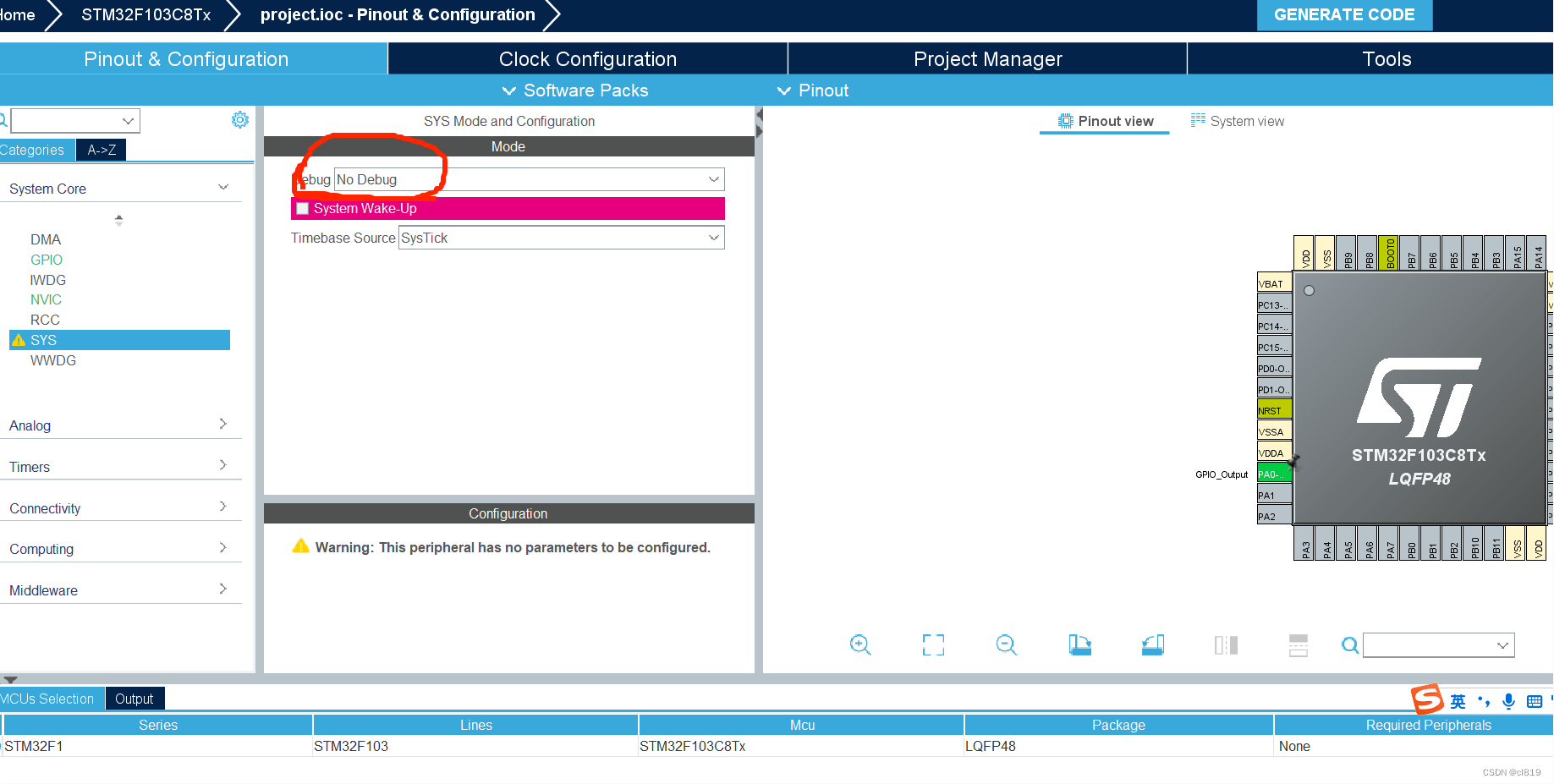The width and height of the screenshot is (1554, 784).
Task: Select WWDG in System Core
Action: 52,360
